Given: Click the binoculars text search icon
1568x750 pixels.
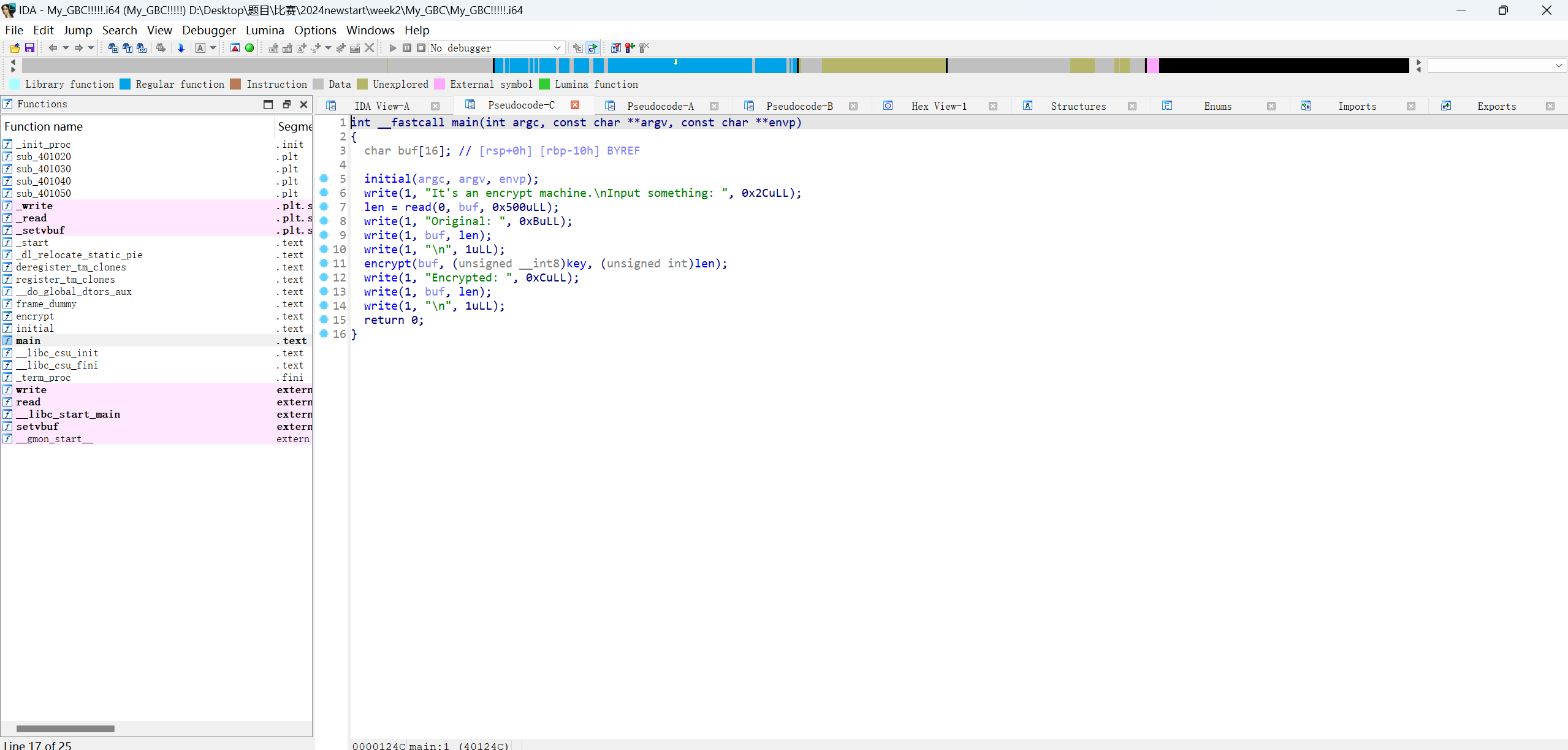Looking at the screenshot, I should pos(127,48).
